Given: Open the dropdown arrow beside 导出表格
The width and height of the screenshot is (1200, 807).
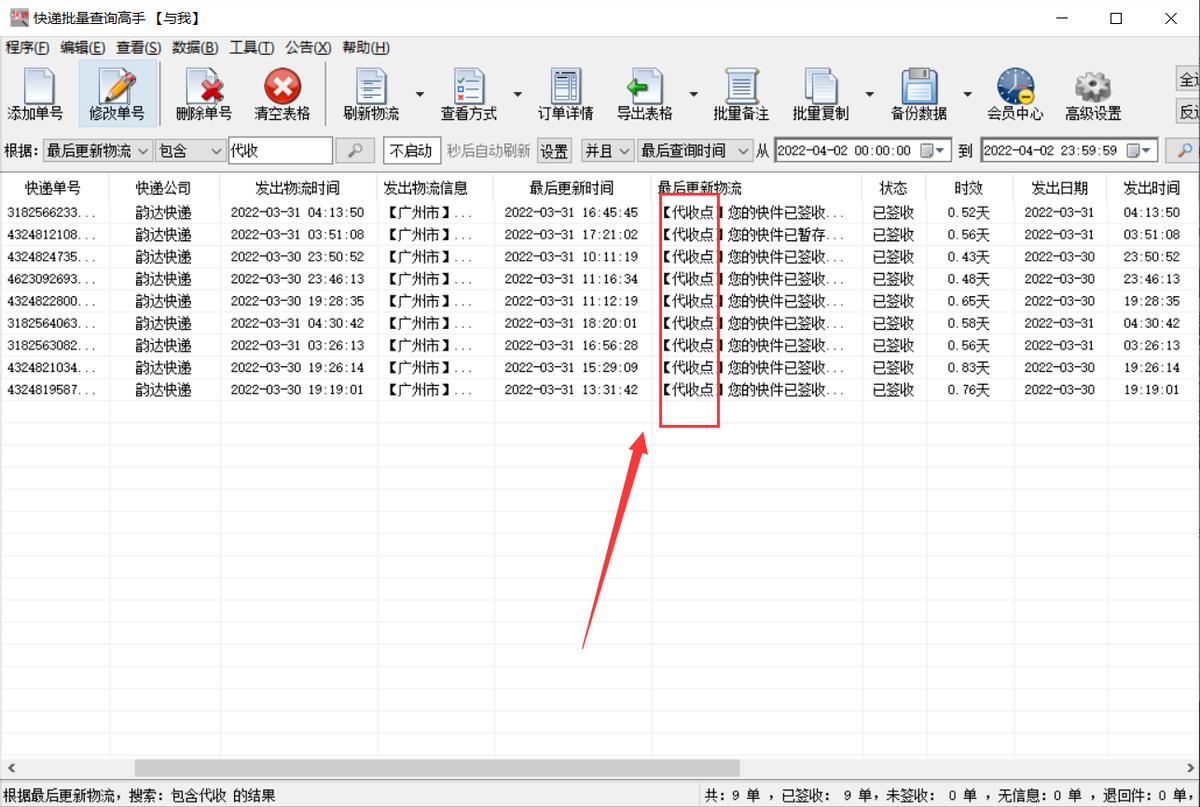Looking at the screenshot, I should (x=693, y=94).
